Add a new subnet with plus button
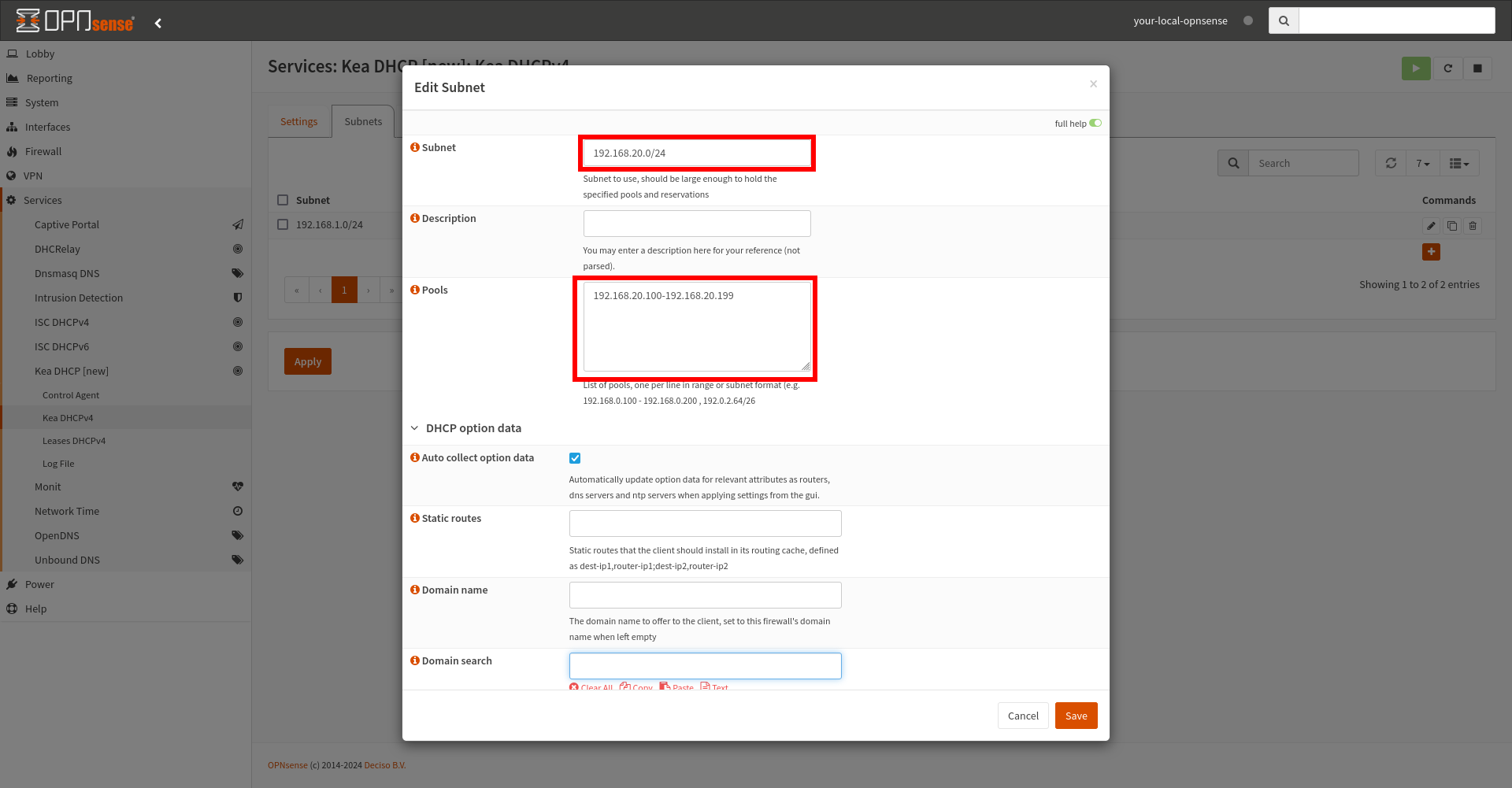The width and height of the screenshot is (1512, 788). pyautogui.click(x=1431, y=252)
